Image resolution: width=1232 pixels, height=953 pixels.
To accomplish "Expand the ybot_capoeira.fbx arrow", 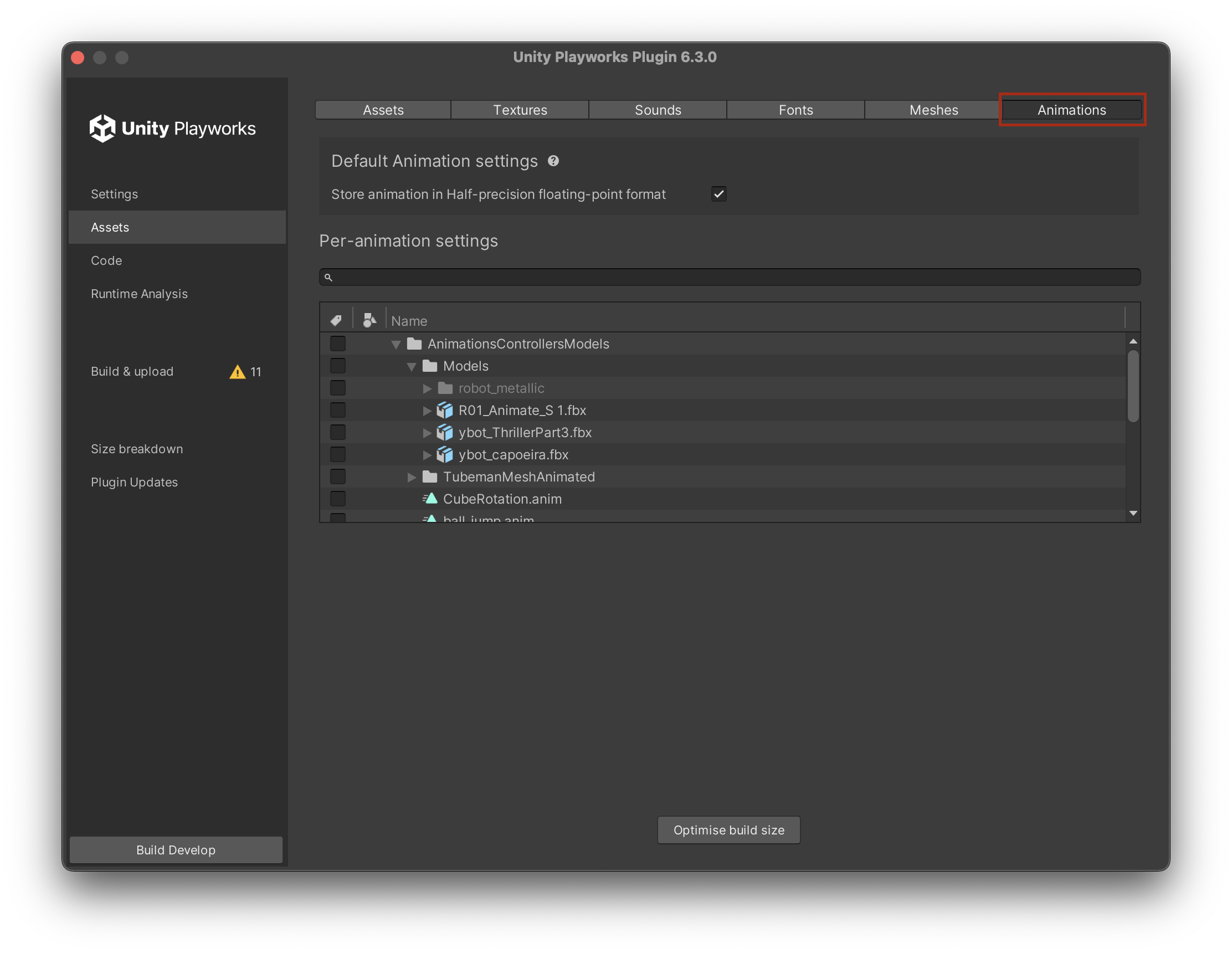I will pos(427,455).
